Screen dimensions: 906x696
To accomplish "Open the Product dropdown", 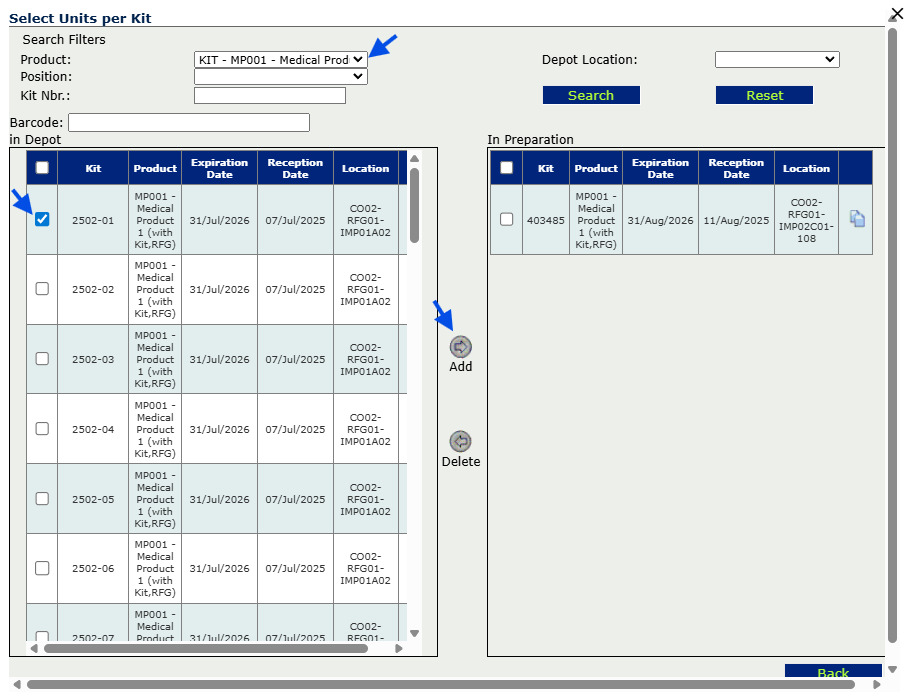I will pyautogui.click(x=280, y=60).
